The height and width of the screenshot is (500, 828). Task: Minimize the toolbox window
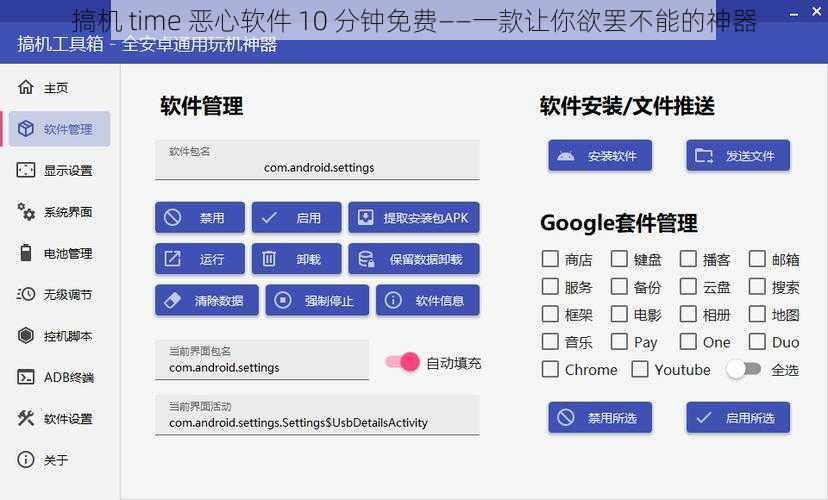pos(794,14)
